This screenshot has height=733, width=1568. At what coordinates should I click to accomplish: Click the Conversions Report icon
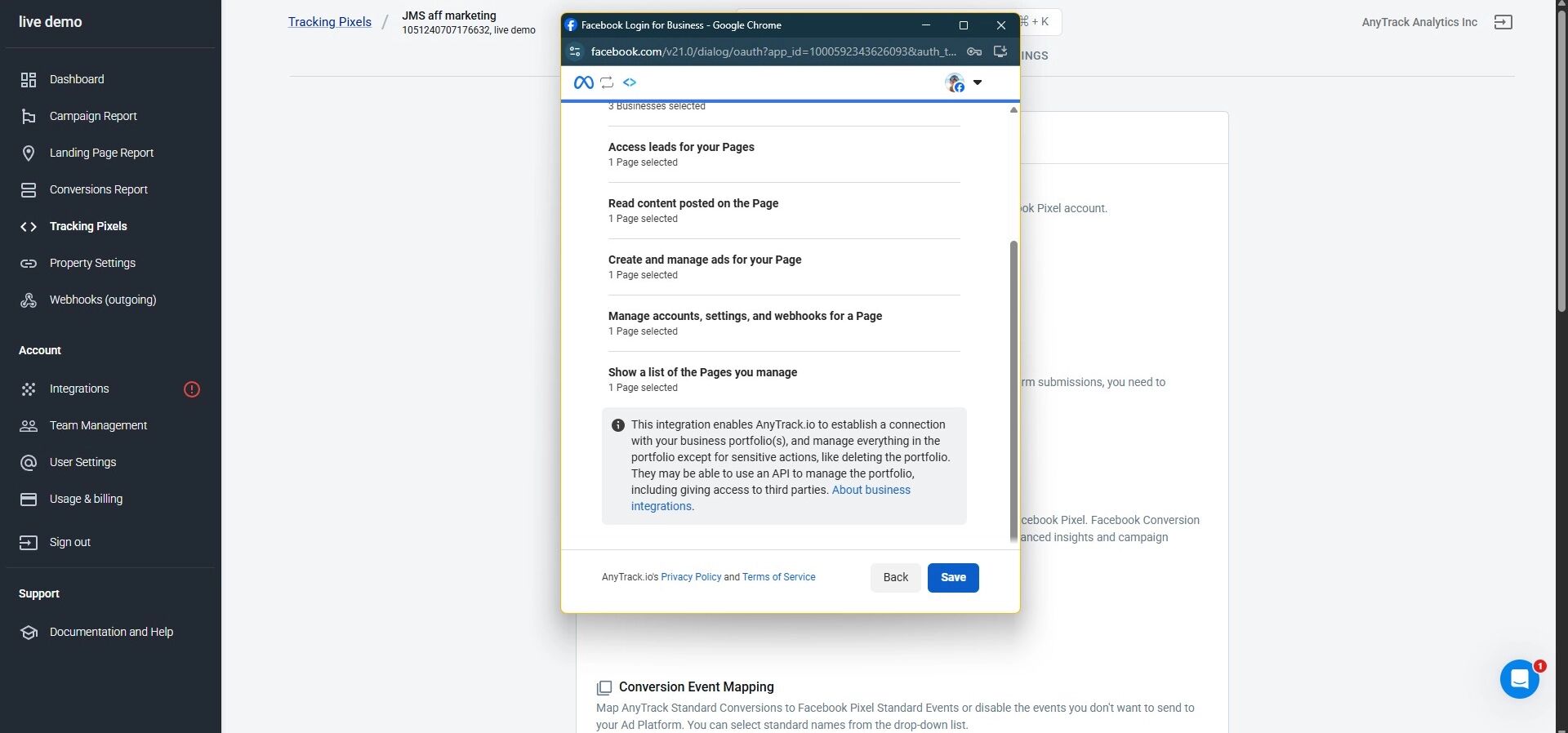coord(29,190)
